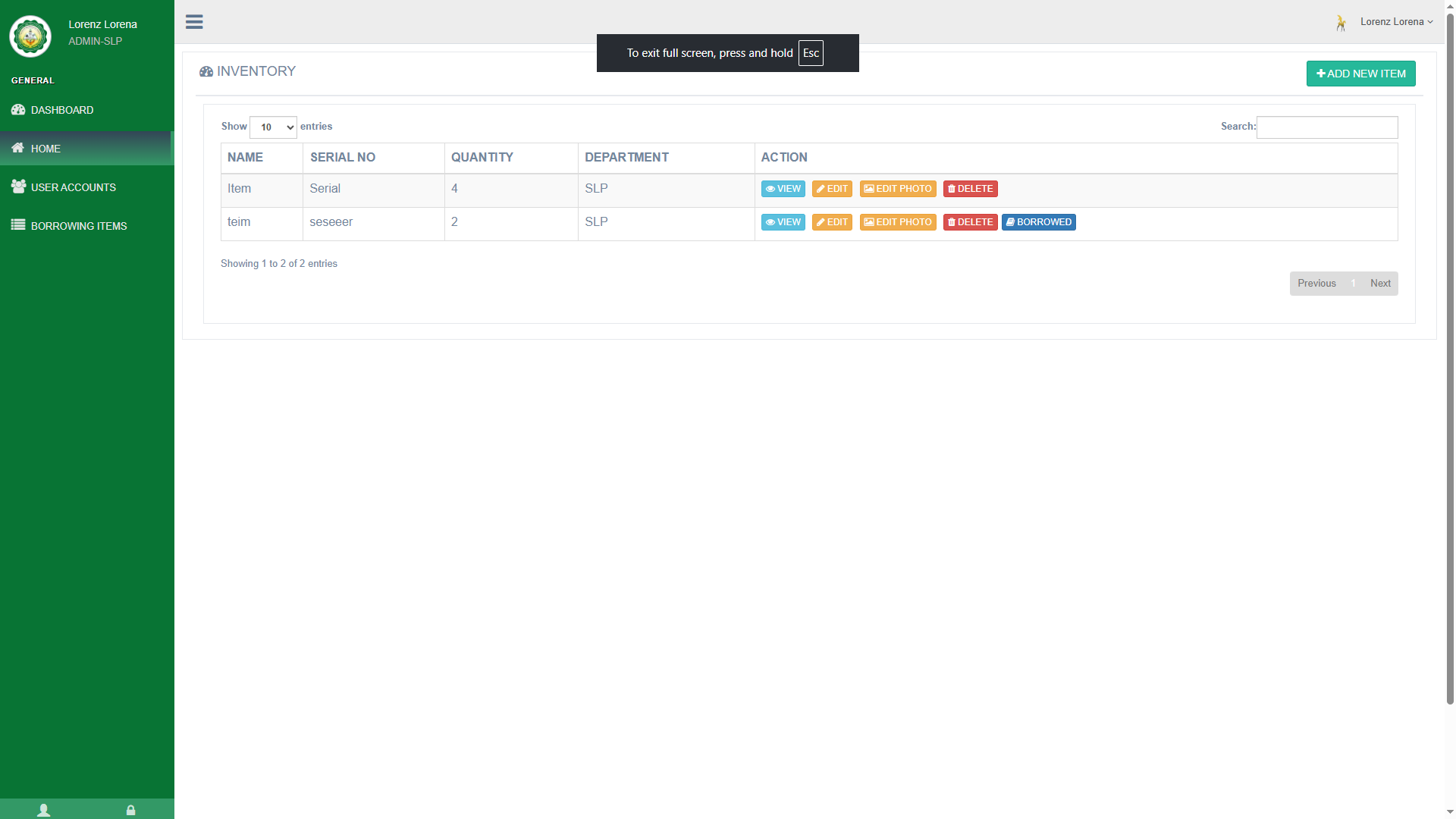The height and width of the screenshot is (819, 1456).
Task: Click the avatar icon beside Lorenz Lorena
Action: point(1341,23)
